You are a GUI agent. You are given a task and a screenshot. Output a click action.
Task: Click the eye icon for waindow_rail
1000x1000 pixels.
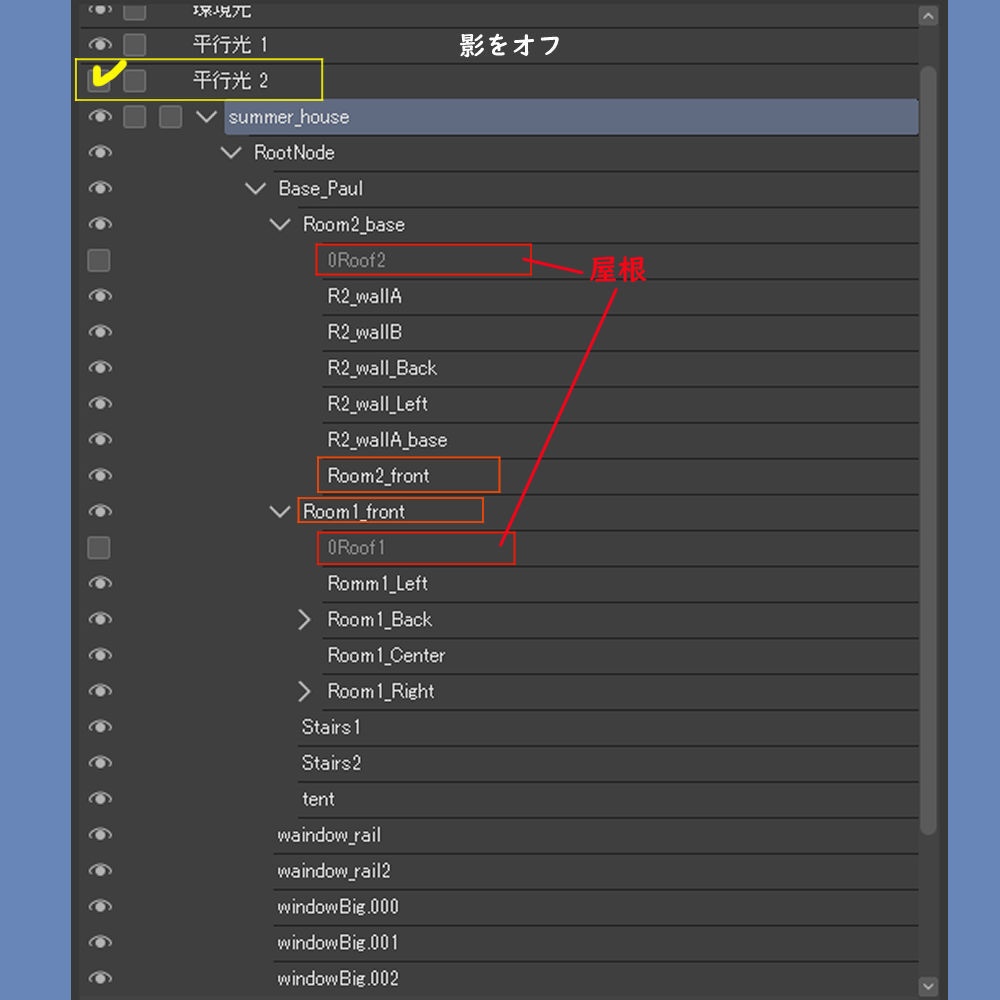[99, 835]
